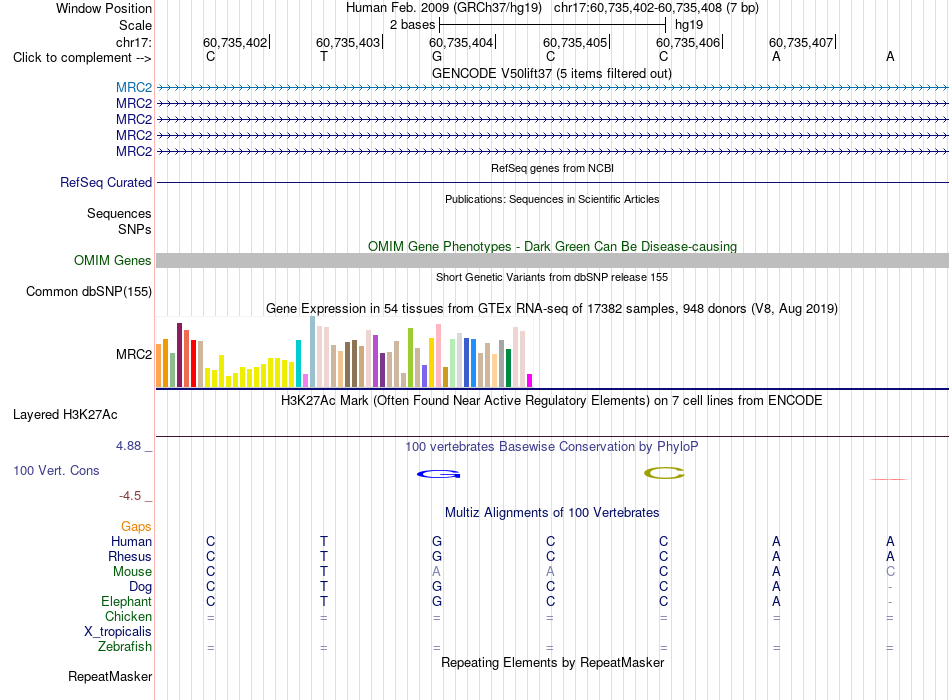
Task: Click the MRC2 label beside GTEx bar chart
Action: 134,354
